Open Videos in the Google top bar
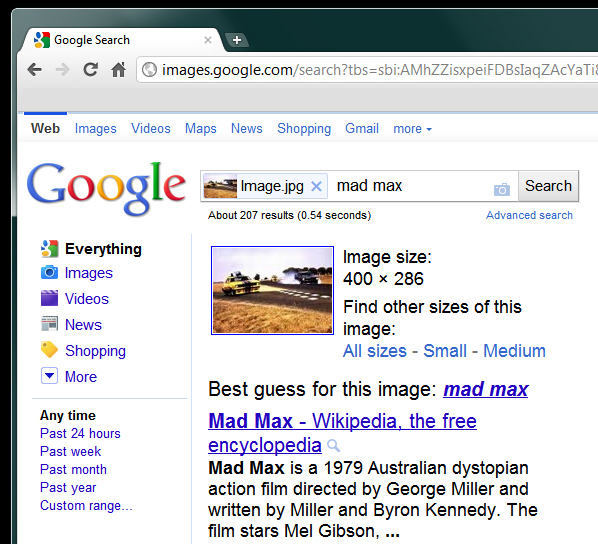This screenshot has width=598, height=544. (151, 128)
